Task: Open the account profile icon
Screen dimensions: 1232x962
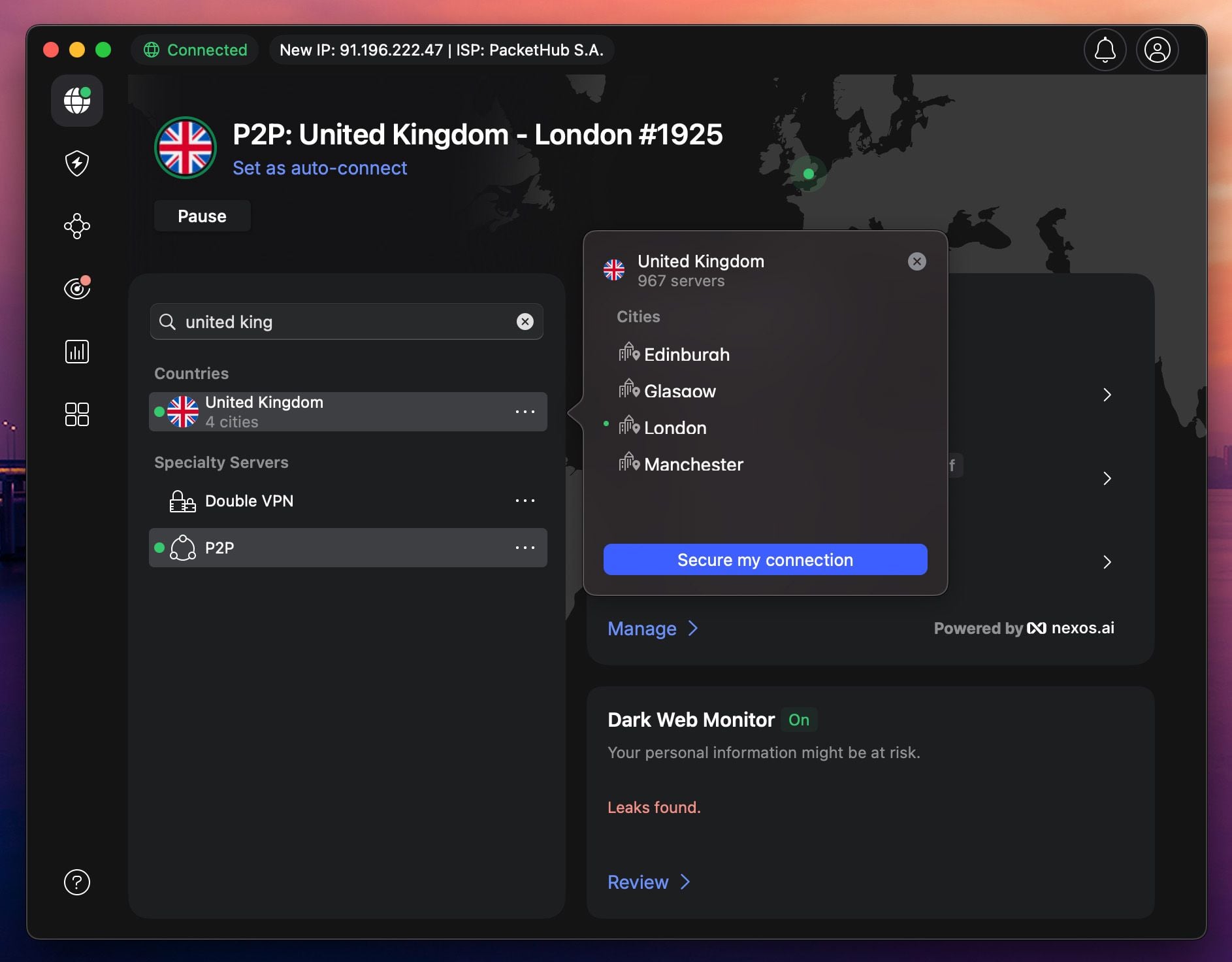Action: click(1156, 50)
